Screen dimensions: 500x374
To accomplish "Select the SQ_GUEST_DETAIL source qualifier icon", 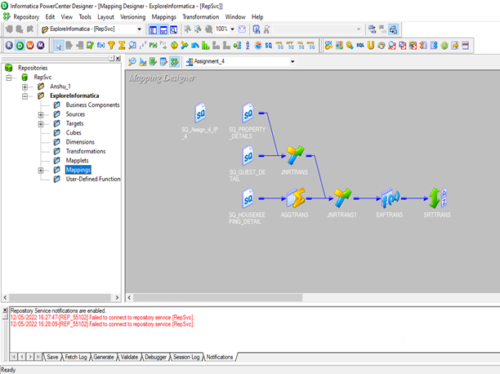I will tap(248, 156).
